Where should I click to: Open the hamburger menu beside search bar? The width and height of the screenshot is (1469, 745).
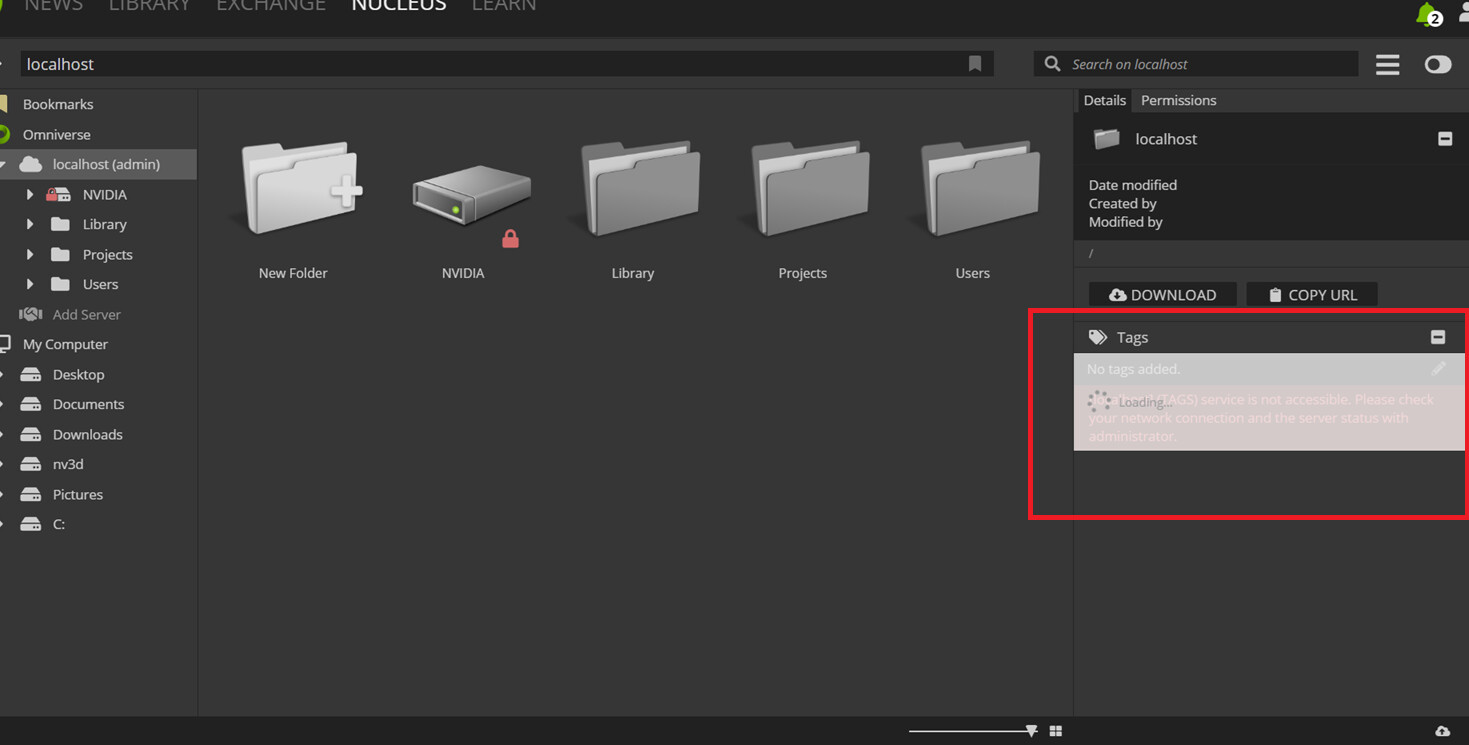(1387, 64)
